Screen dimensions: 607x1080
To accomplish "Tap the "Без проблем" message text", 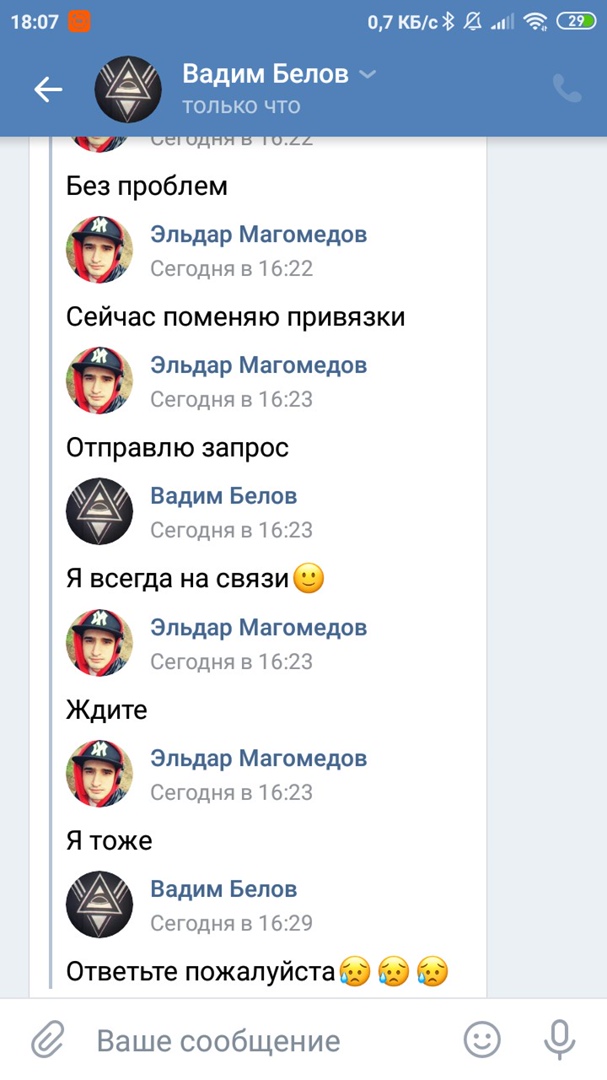I will point(147,186).
